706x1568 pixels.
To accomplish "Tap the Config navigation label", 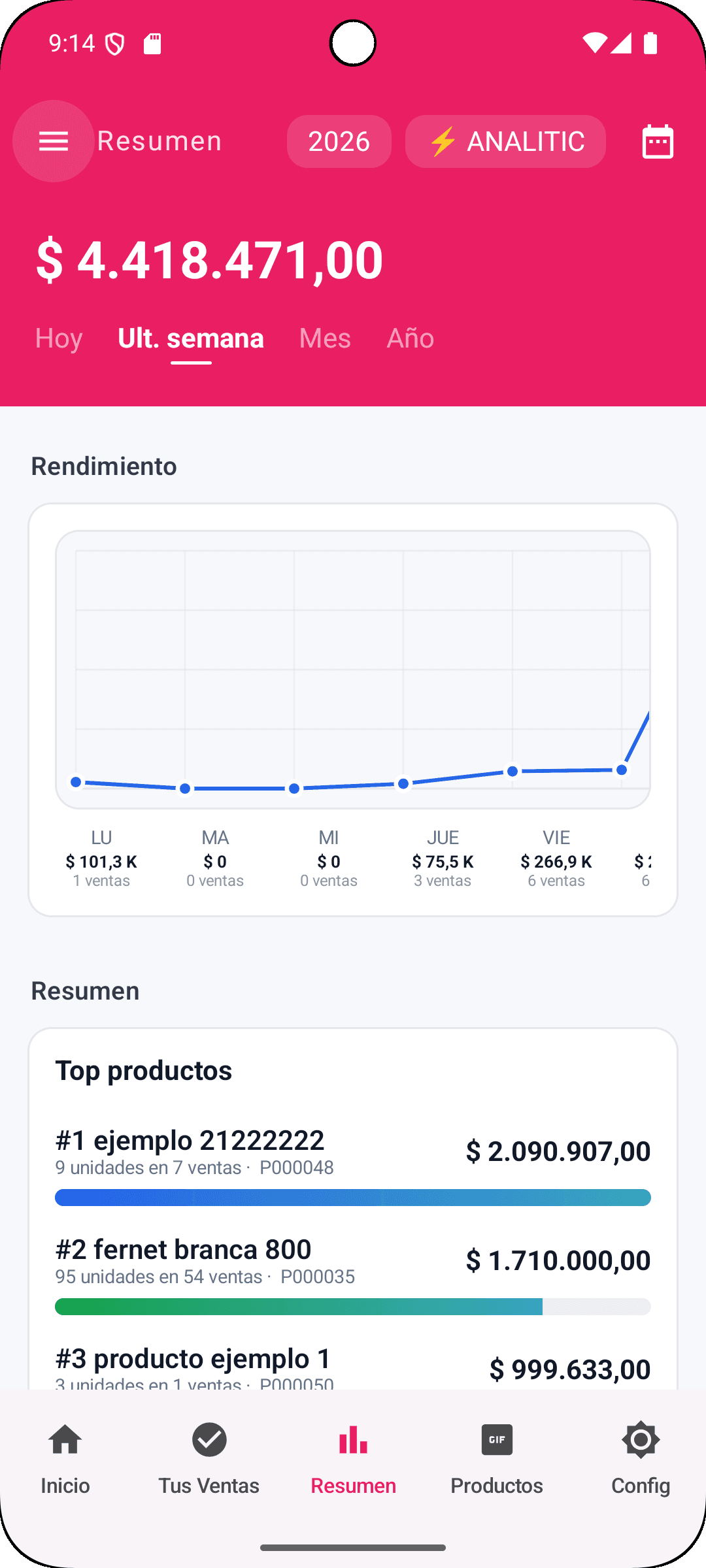I will pyautogui.click(x=641, y=1486).
